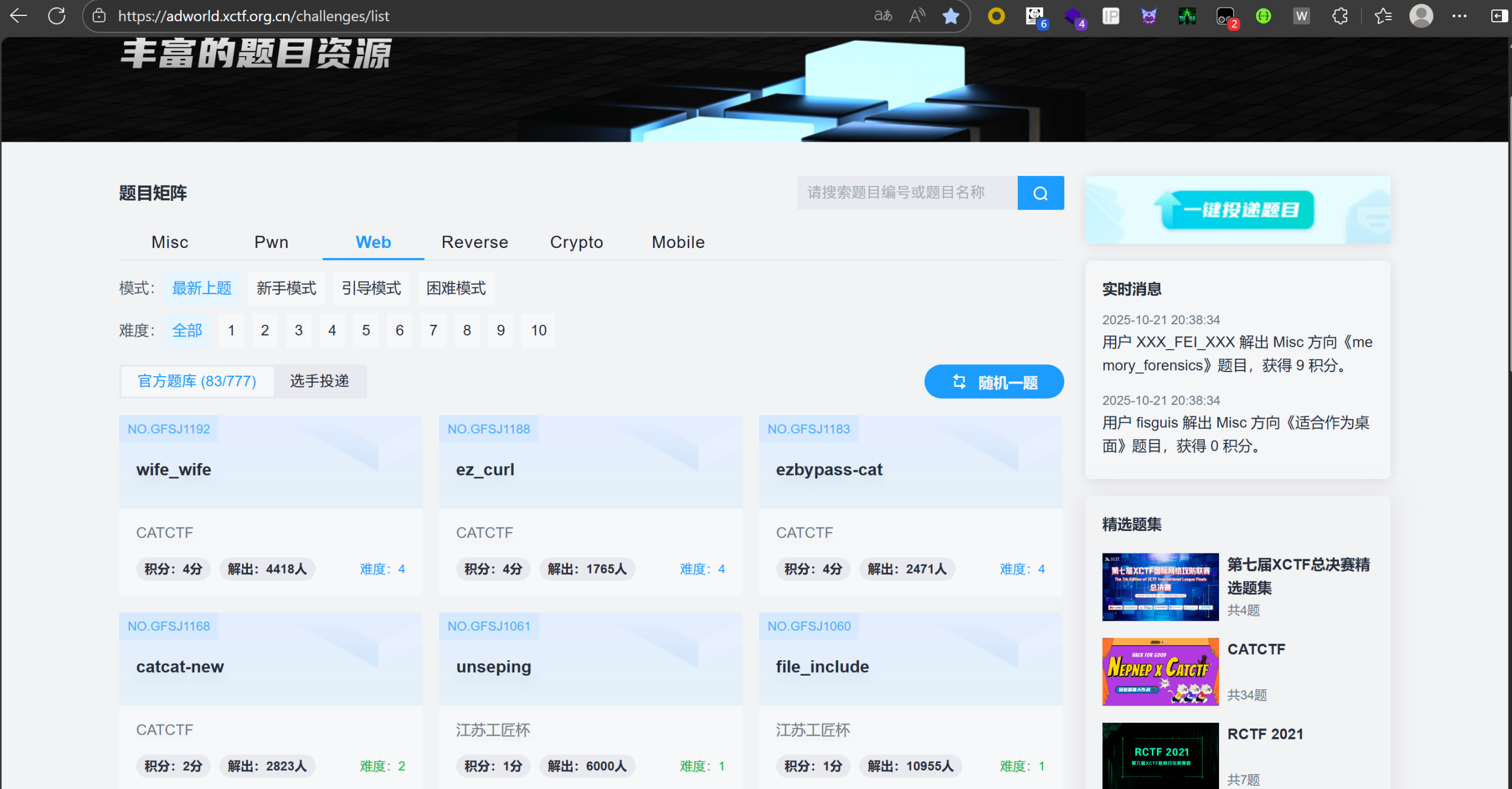The width and height of the screenshot is (1512, 789).
Task: Click the challenge search input field
Action: 907,193
